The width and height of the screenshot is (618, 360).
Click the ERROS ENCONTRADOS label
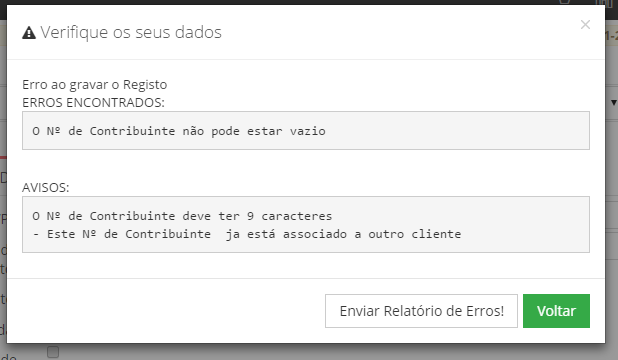(93, 103)
